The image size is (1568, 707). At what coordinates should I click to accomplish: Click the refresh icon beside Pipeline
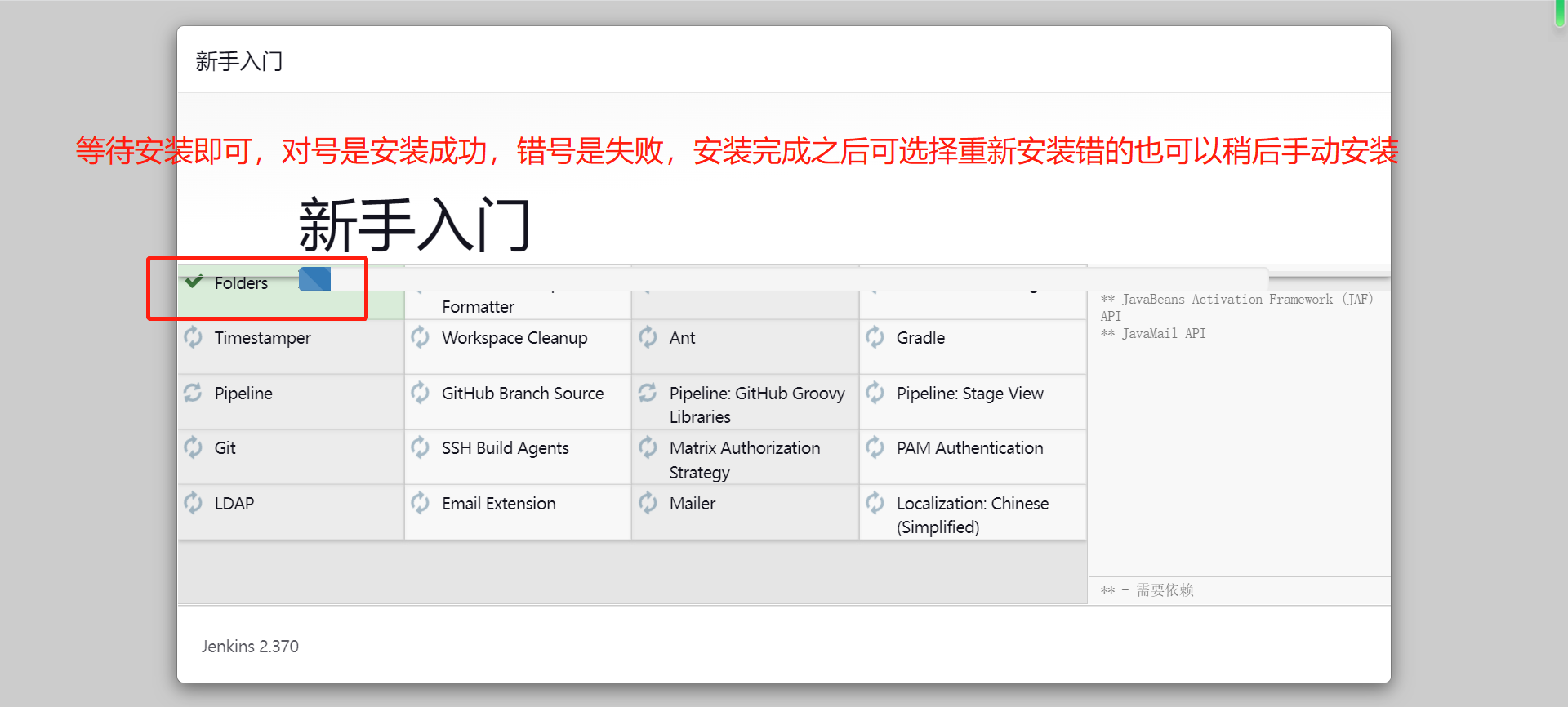pyautogui.click(x=194, y=393)
